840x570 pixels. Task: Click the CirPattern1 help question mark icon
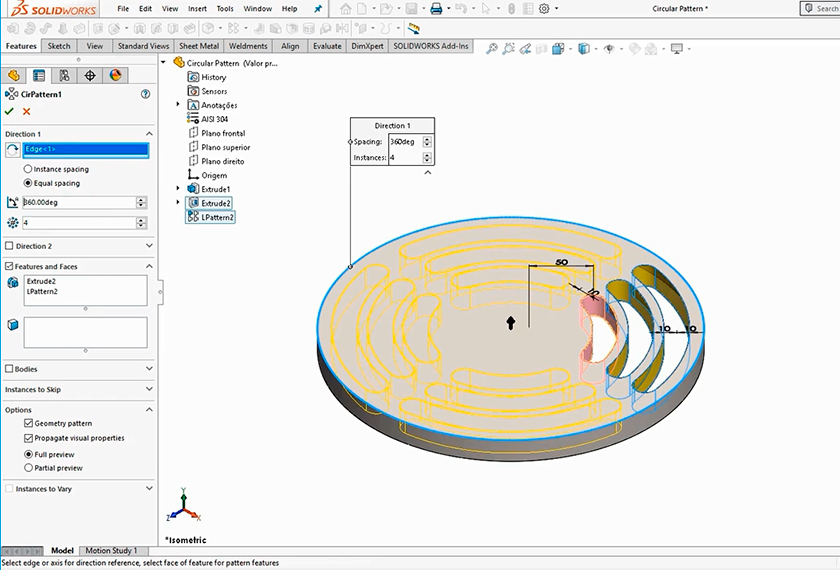coord(146,94)
